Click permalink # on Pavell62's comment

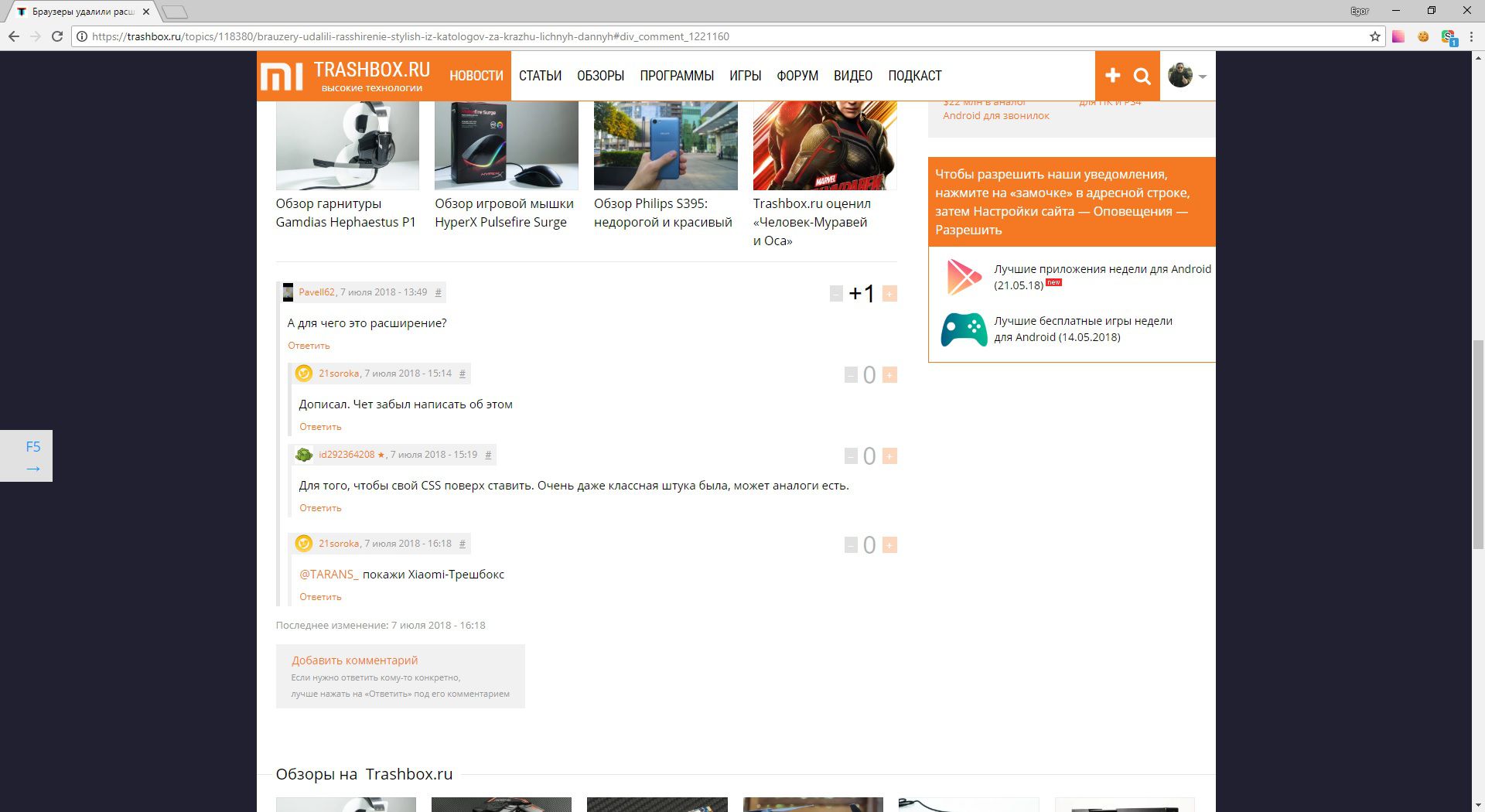point(438,292)
